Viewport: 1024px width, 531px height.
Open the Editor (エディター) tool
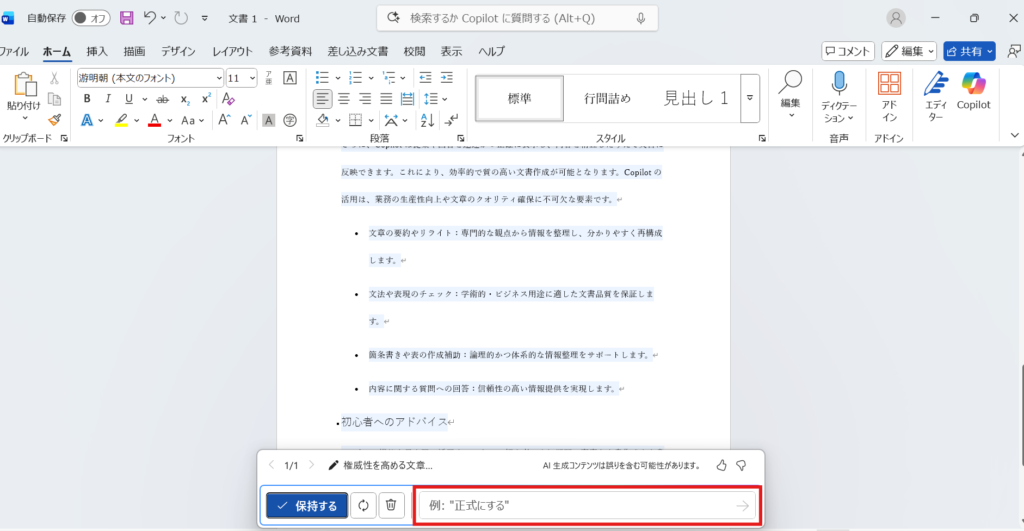tap(935, 88)
